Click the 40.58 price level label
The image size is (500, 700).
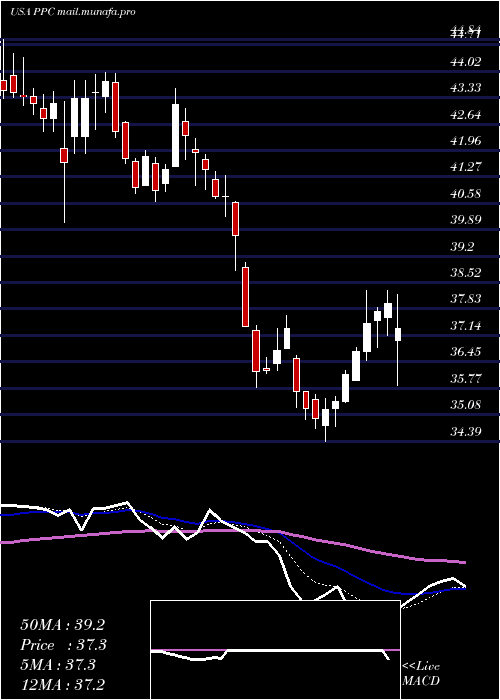[466, 194]
